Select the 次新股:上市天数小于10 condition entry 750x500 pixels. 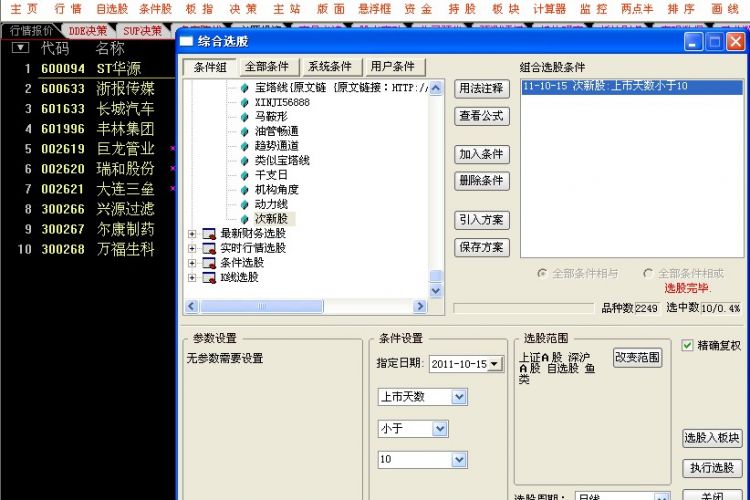tap(631, 87)
